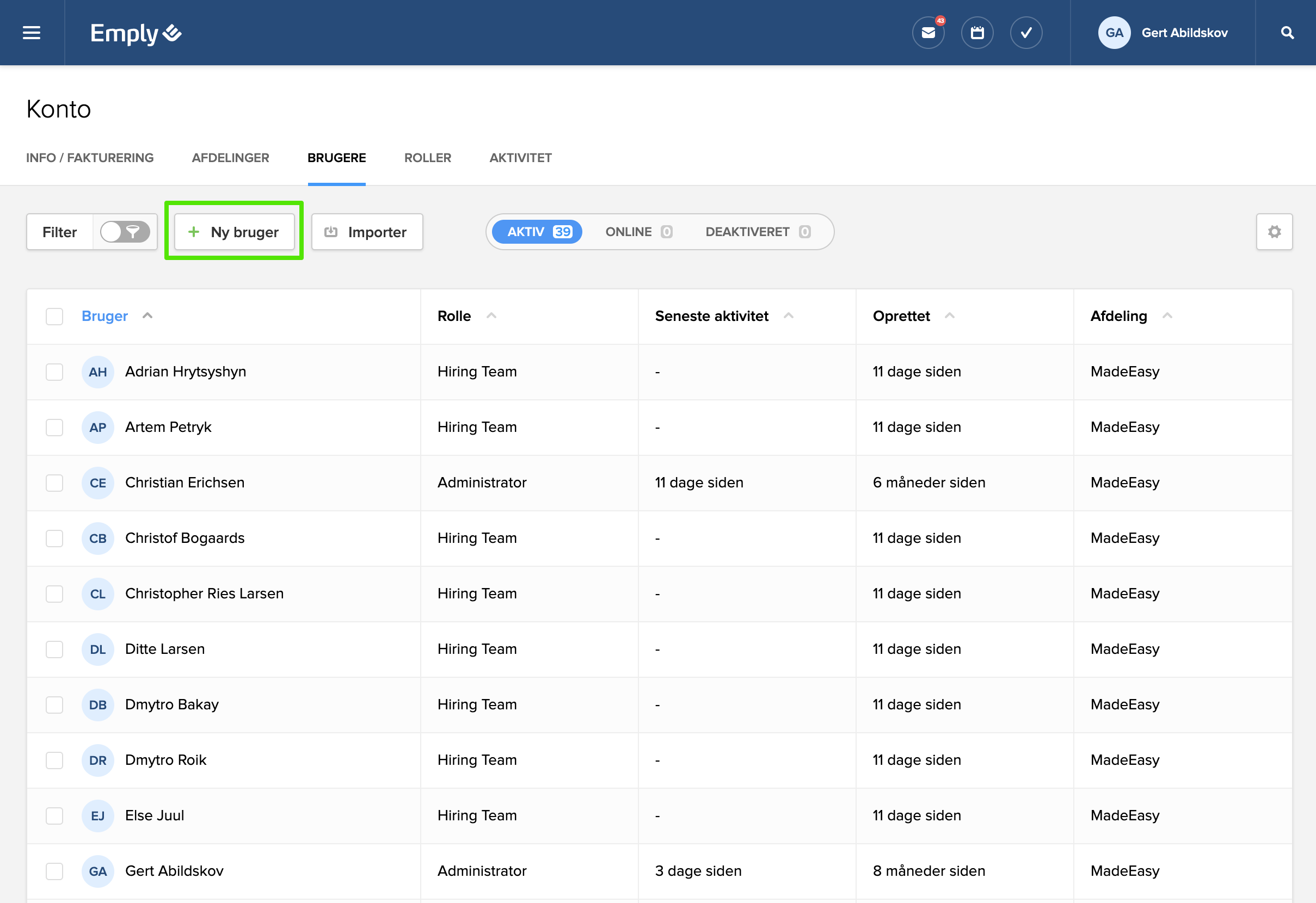1316x903 pixels.
Task: Click the Importer button
Action: 367,232
